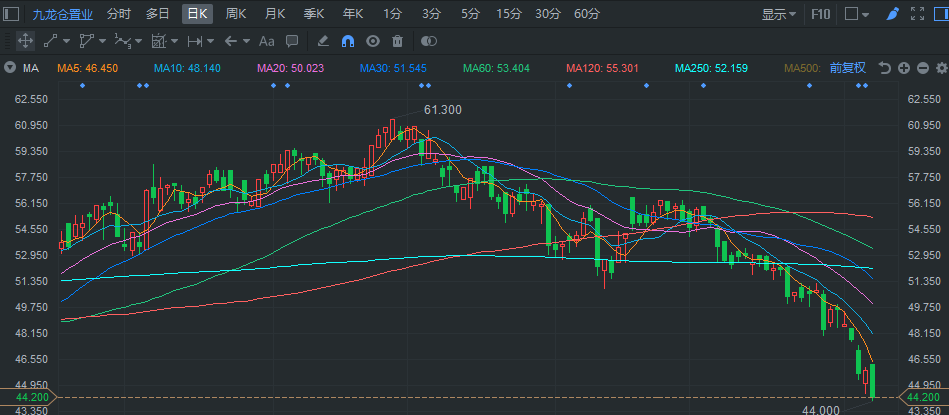Image resolution: width=949 pixels, height=415 pixels.
Task: Zoom in chart with plus icon
Action: (903, 68)
